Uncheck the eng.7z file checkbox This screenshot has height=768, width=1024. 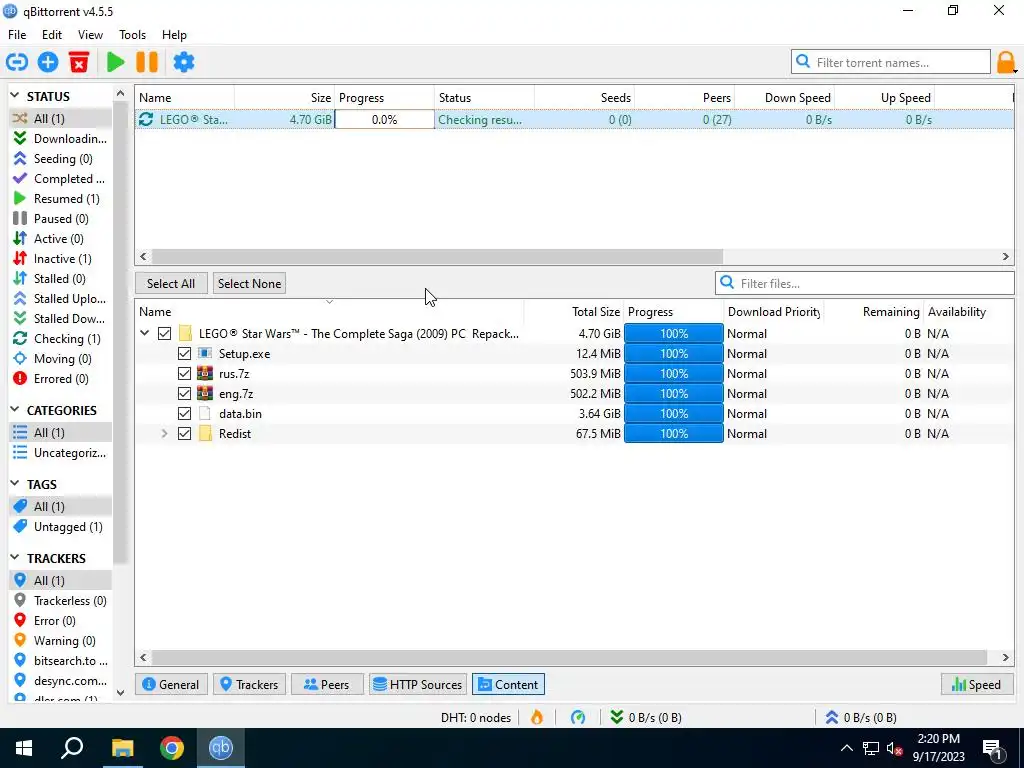point(184,394)
